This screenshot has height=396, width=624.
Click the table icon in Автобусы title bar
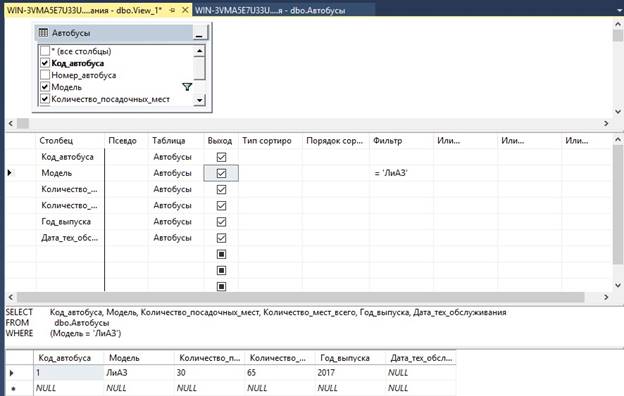[x=43, y=33]
